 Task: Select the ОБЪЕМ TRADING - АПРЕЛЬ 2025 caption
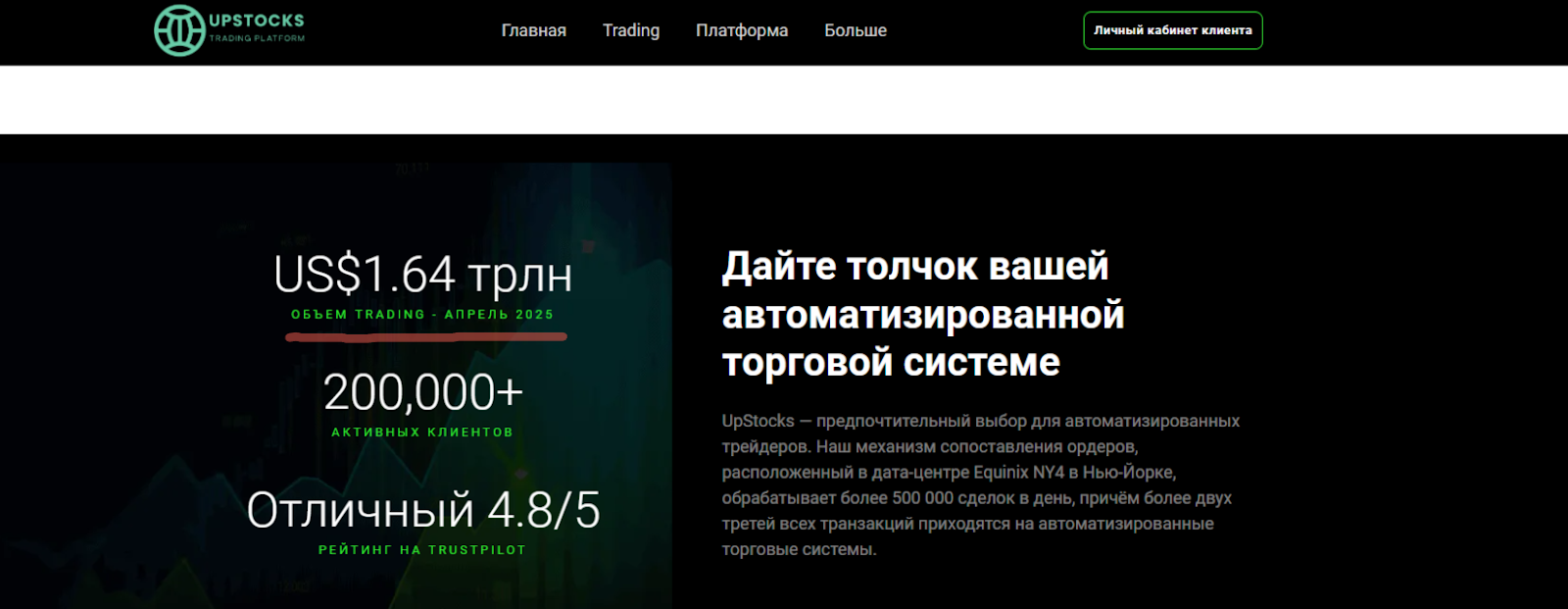pyautogui.click(x=422, y=315)
